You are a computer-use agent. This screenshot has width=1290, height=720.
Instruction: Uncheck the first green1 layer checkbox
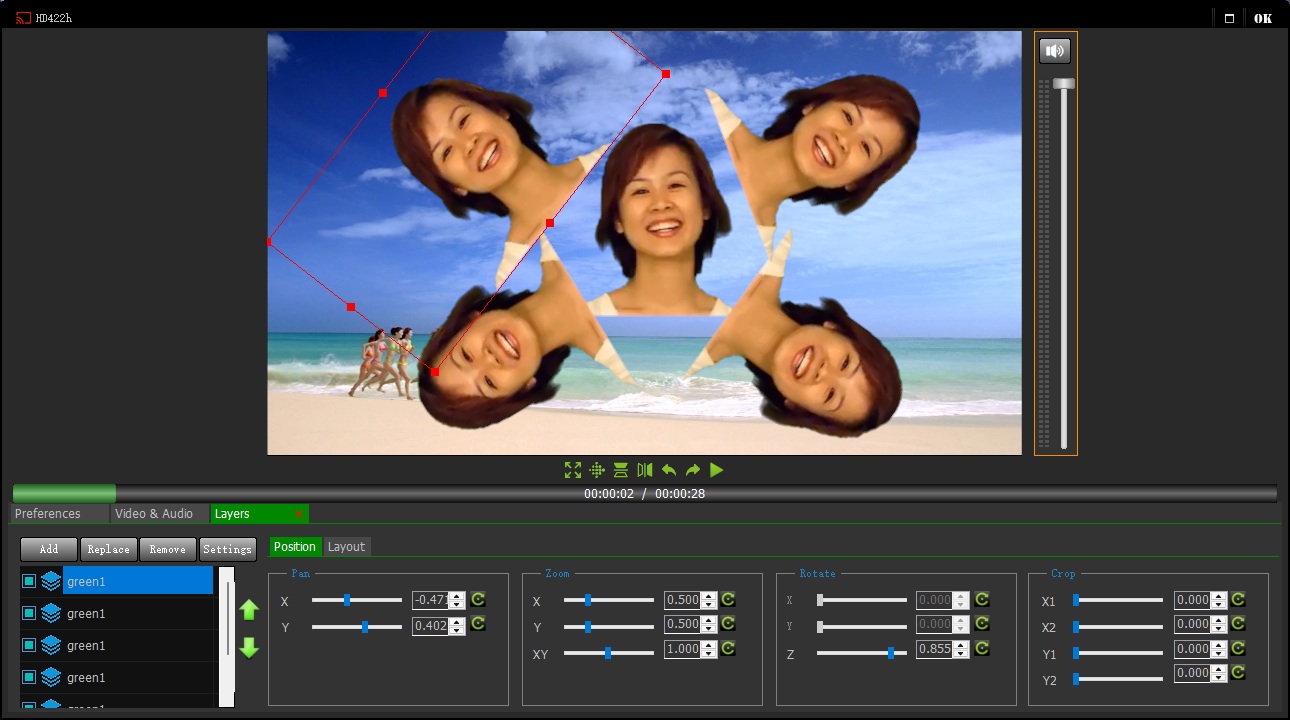29,581
